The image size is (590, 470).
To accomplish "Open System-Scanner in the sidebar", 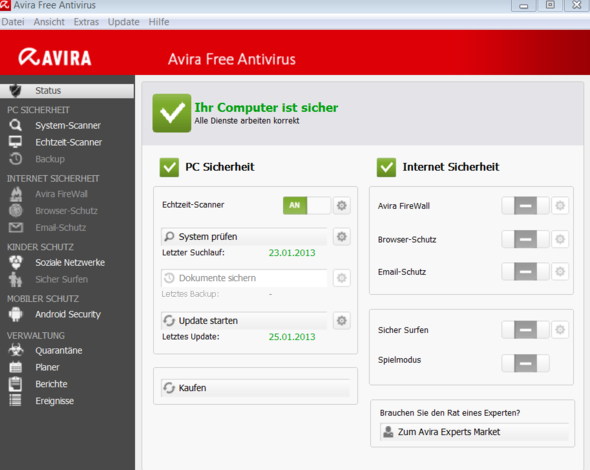I will click(68, 125).
